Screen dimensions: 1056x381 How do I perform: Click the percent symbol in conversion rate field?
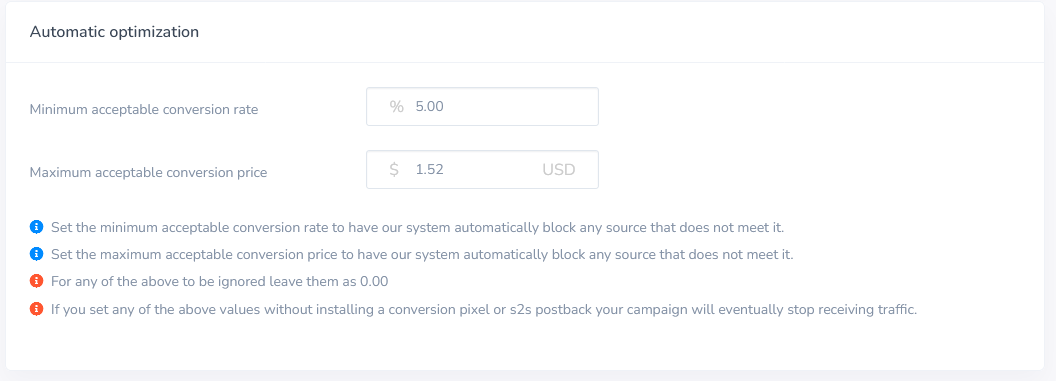[396, 106]
